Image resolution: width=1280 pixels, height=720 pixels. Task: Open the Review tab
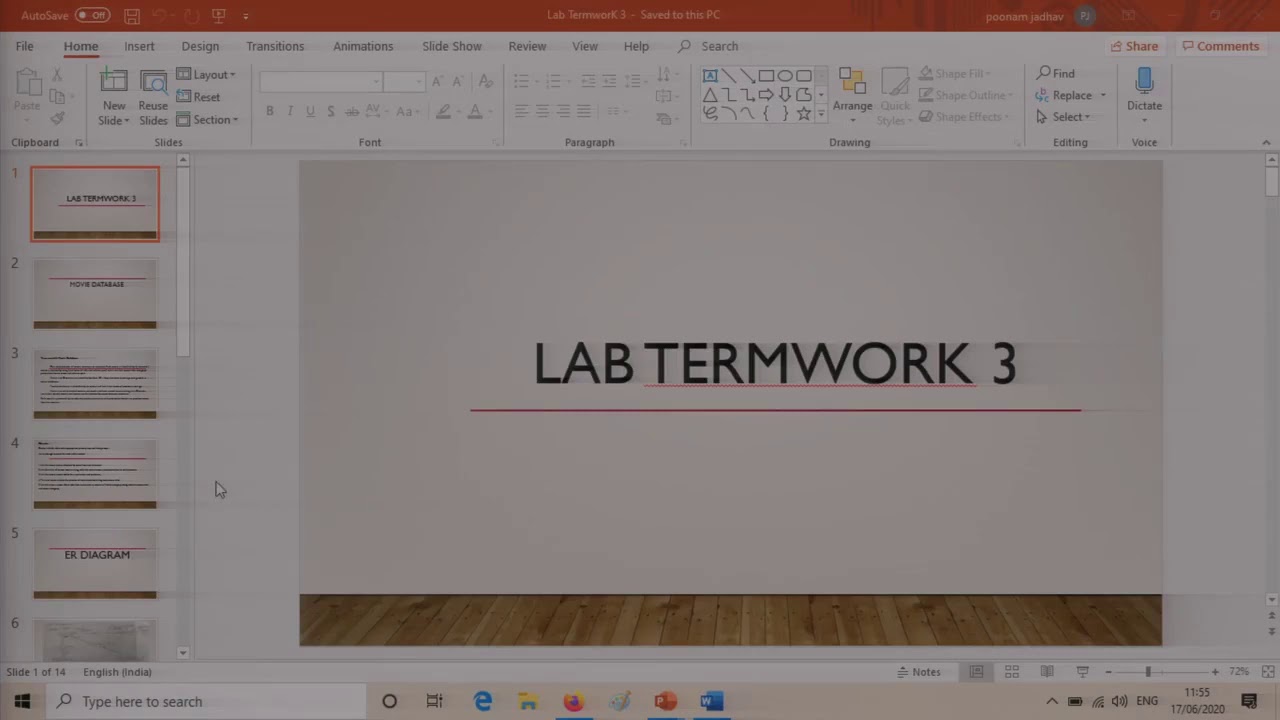coord(527,46)
